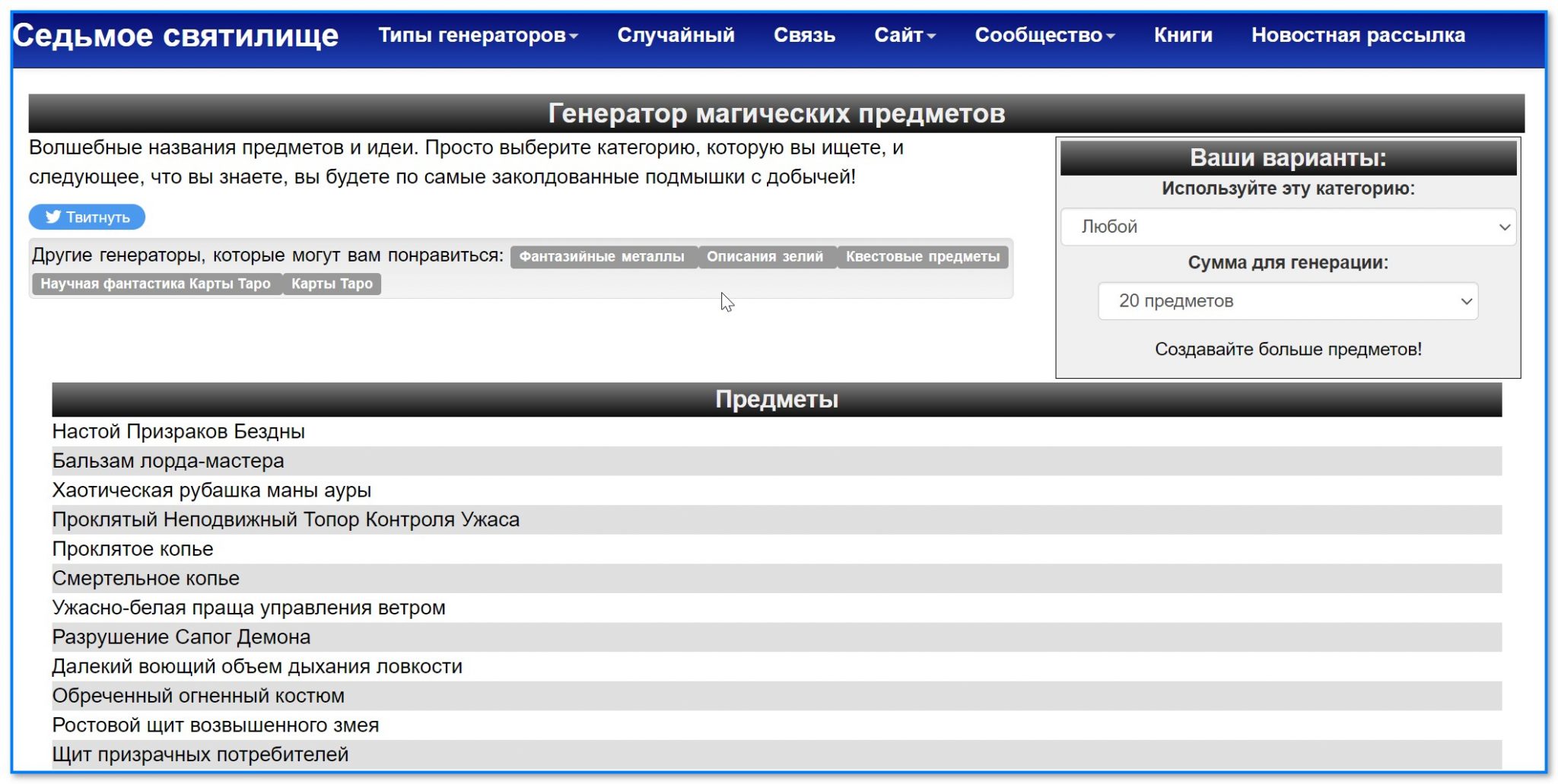Open the Случайный nav item

pyautogui.click(x=676, y=35)
